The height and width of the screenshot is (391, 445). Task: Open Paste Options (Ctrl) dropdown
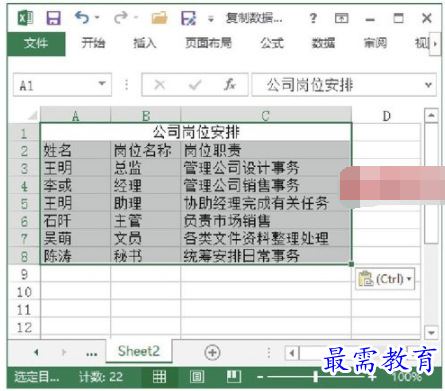tap(385, 279)
